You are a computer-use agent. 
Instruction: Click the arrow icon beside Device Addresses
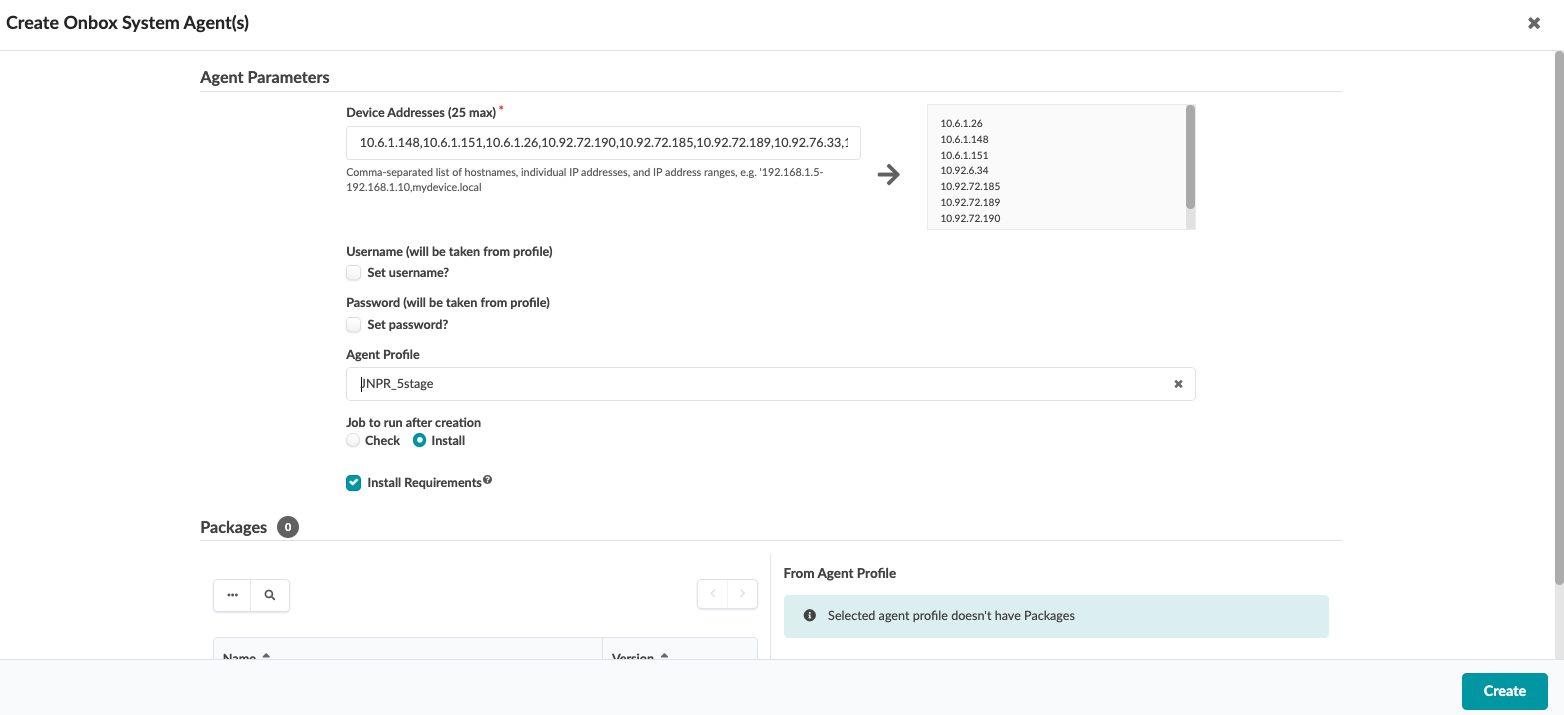coord(888,175)
